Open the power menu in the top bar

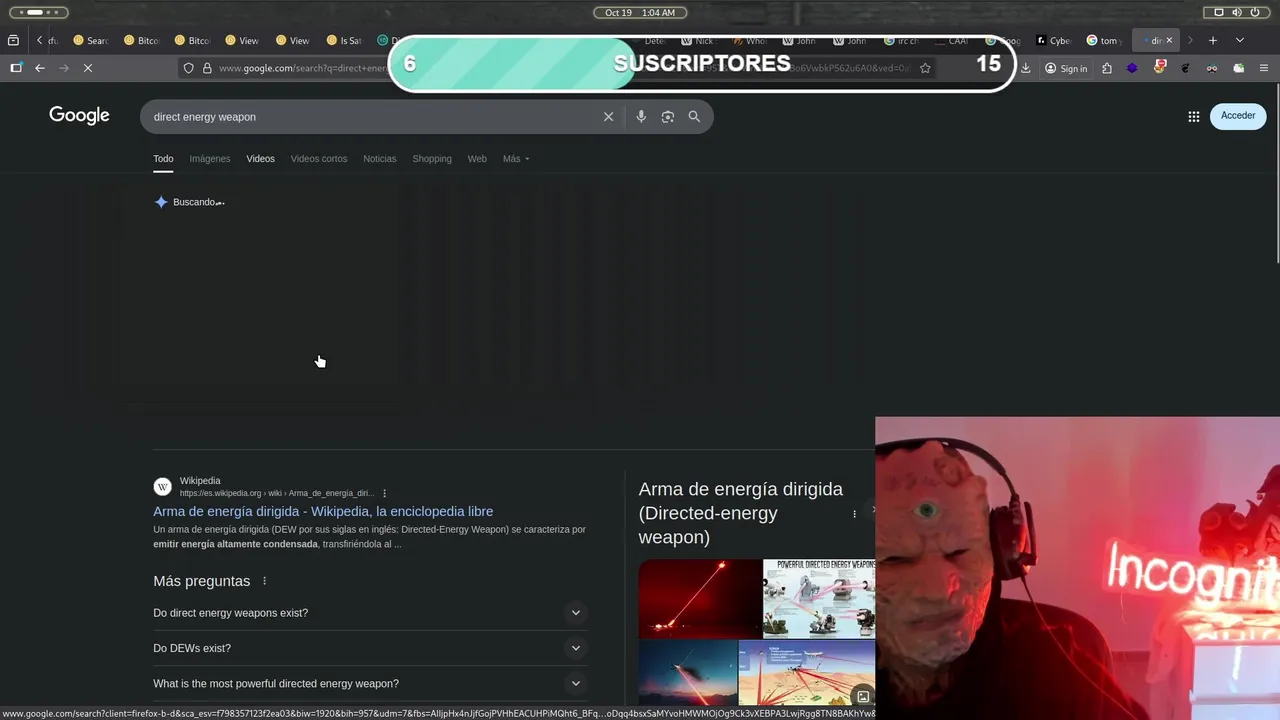1256,12
